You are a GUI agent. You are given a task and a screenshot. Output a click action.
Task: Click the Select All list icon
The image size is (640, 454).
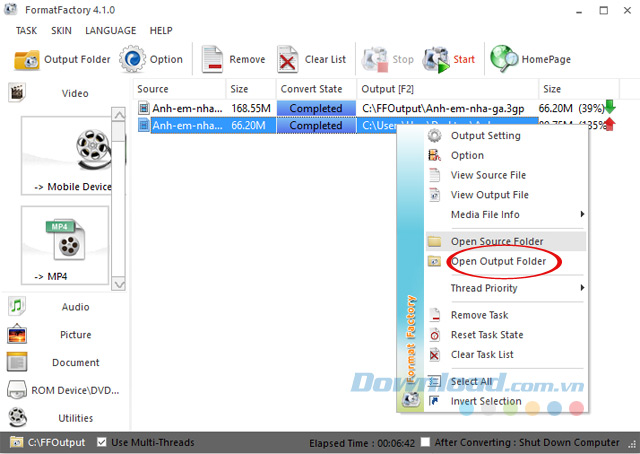coord(435,381)
